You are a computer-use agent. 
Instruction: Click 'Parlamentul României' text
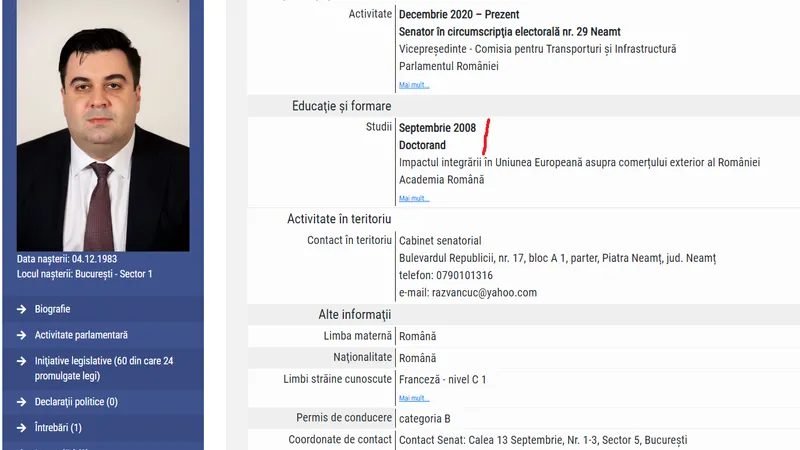(x=448, y=66)
